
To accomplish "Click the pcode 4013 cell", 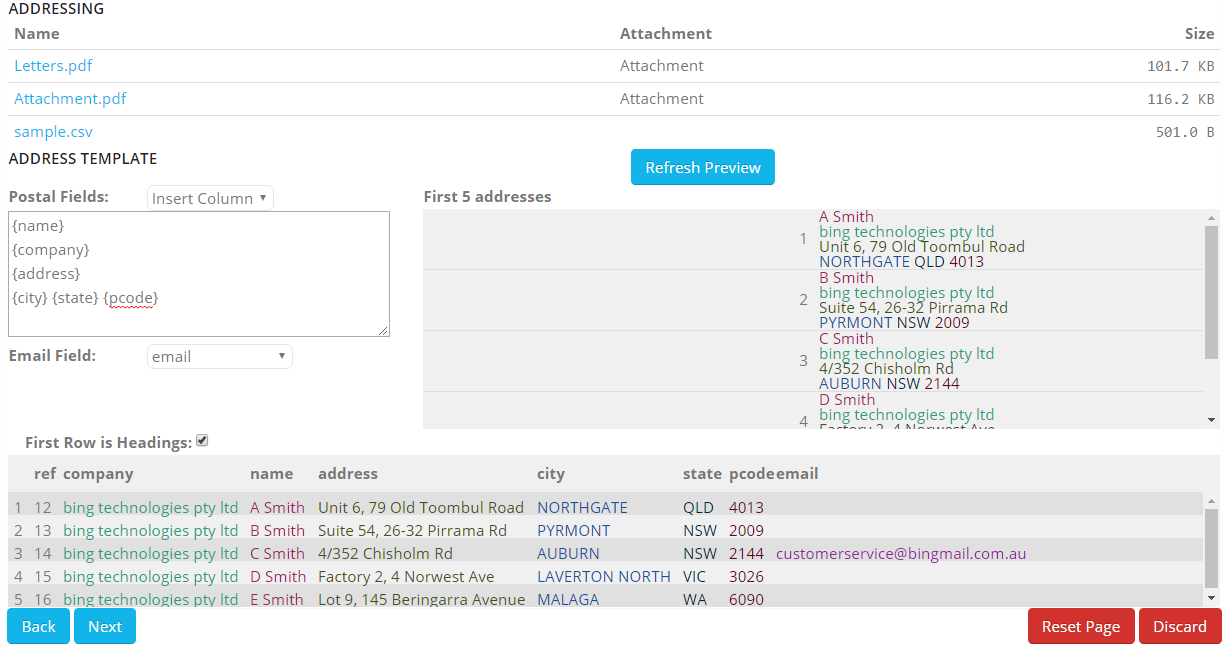I will pyautogui.click(x=746, y=508).
